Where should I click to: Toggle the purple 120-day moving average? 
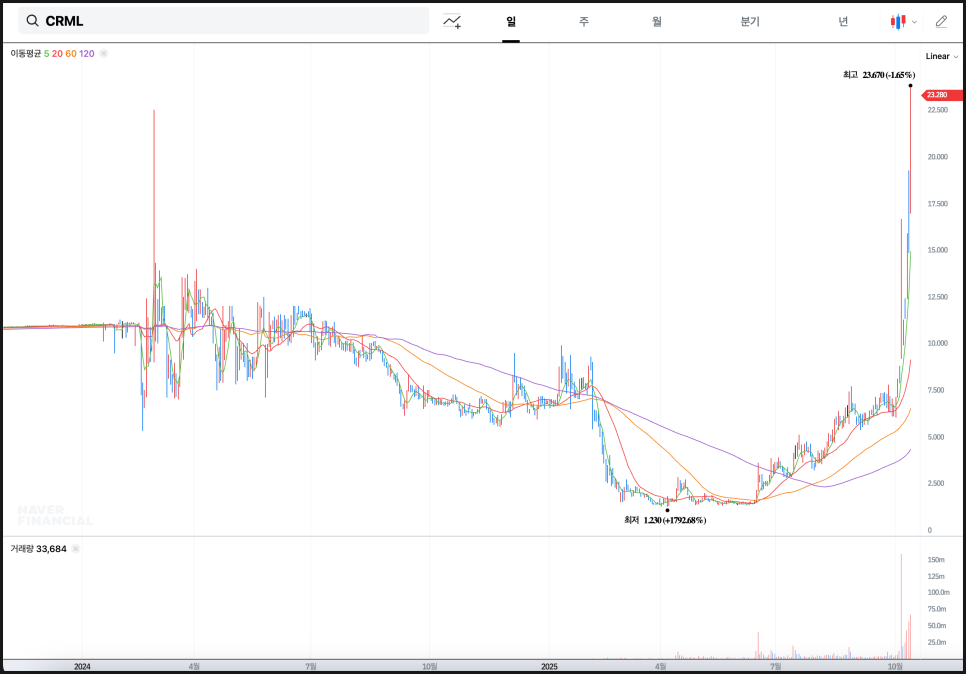(86, 54)
